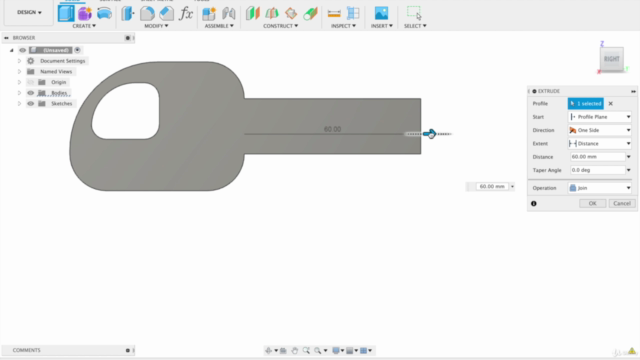Screen dimensions: 640x360
Task: Expand the Origin tree node
Action: point(19,82)
